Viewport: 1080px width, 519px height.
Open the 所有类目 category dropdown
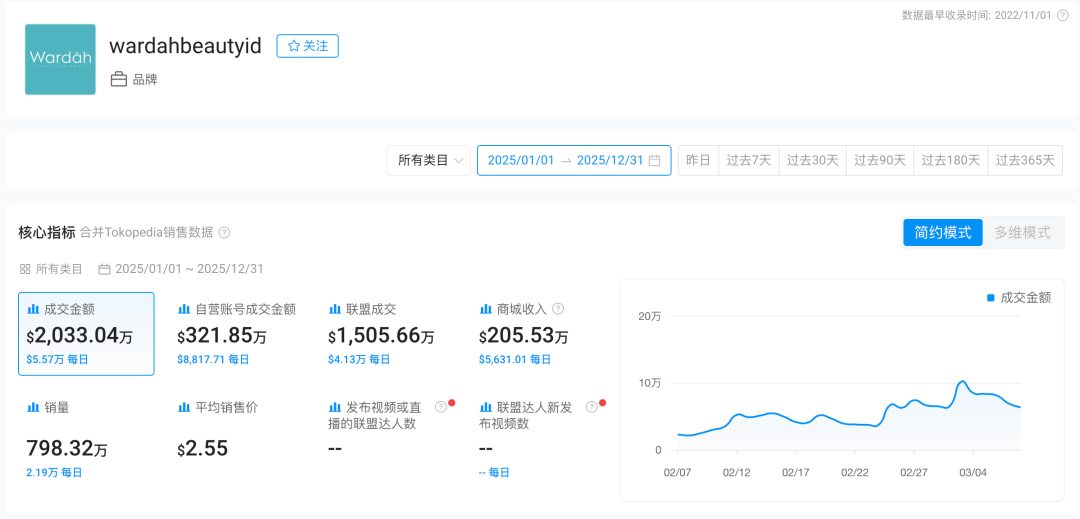pyautogui.click(x=428, y=160)
